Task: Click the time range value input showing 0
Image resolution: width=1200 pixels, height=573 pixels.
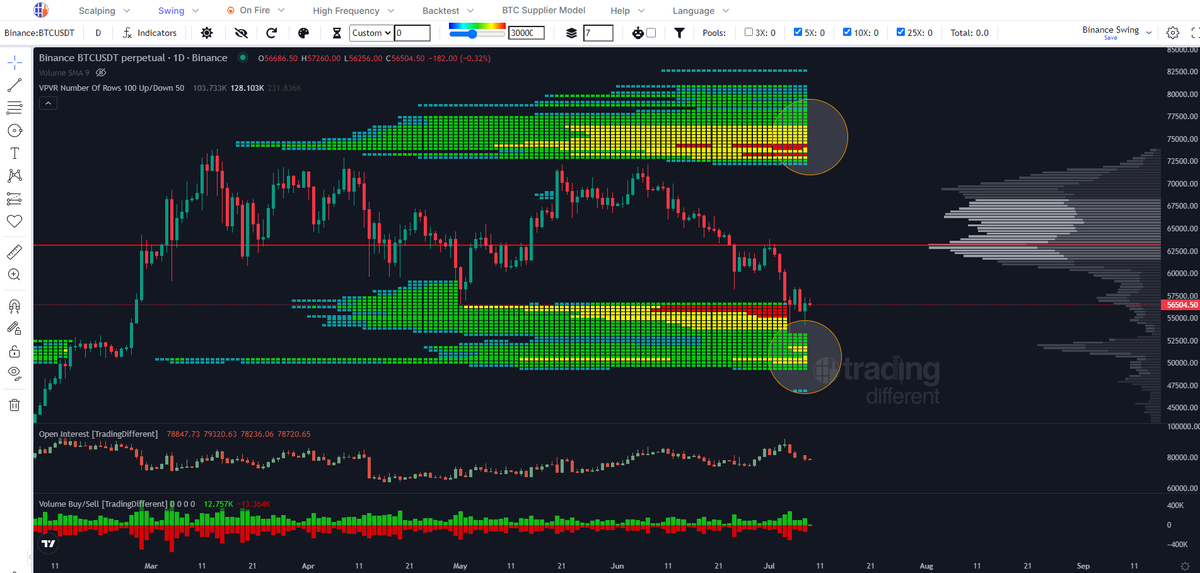Action: pos(412,33)
